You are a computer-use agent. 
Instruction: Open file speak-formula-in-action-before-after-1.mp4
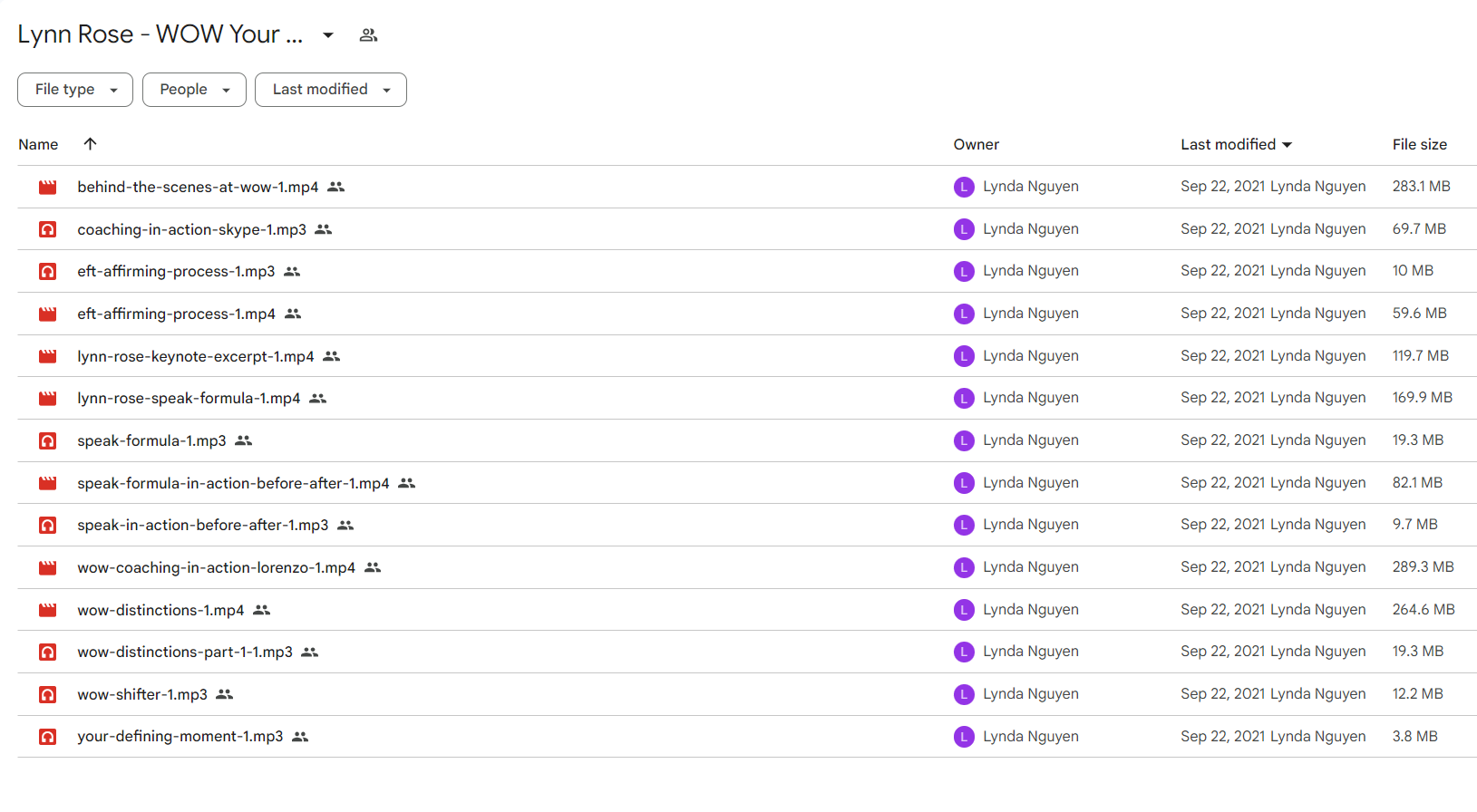(x=233, y=483)
